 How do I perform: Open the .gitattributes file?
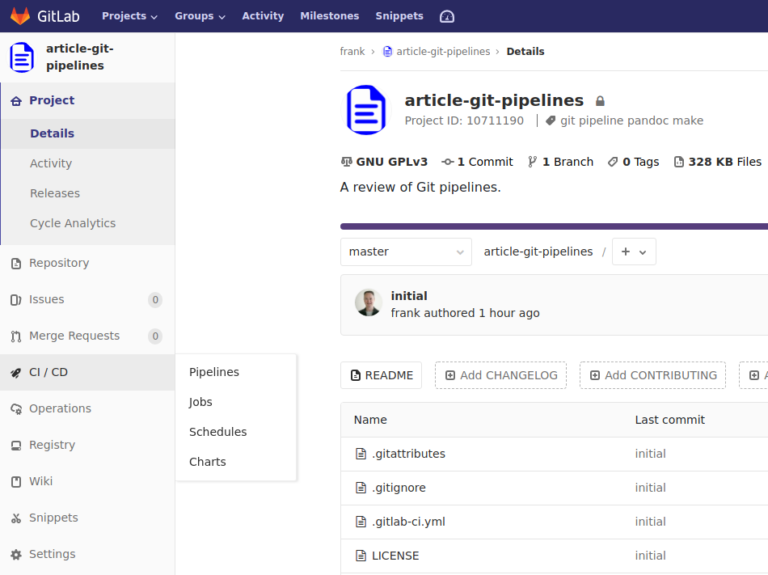408,454
